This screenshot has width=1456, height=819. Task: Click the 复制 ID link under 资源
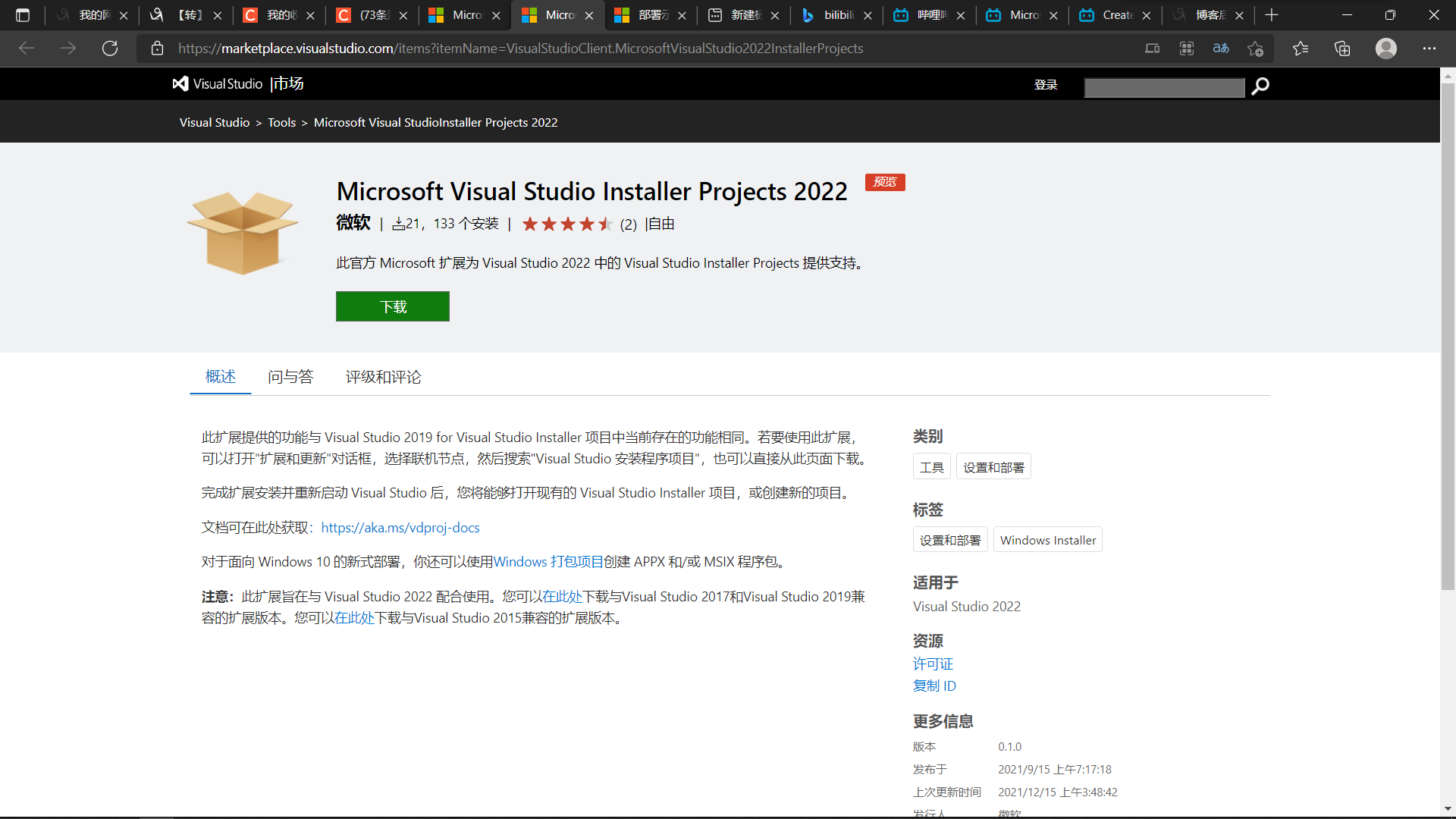[x=934, y=685]
